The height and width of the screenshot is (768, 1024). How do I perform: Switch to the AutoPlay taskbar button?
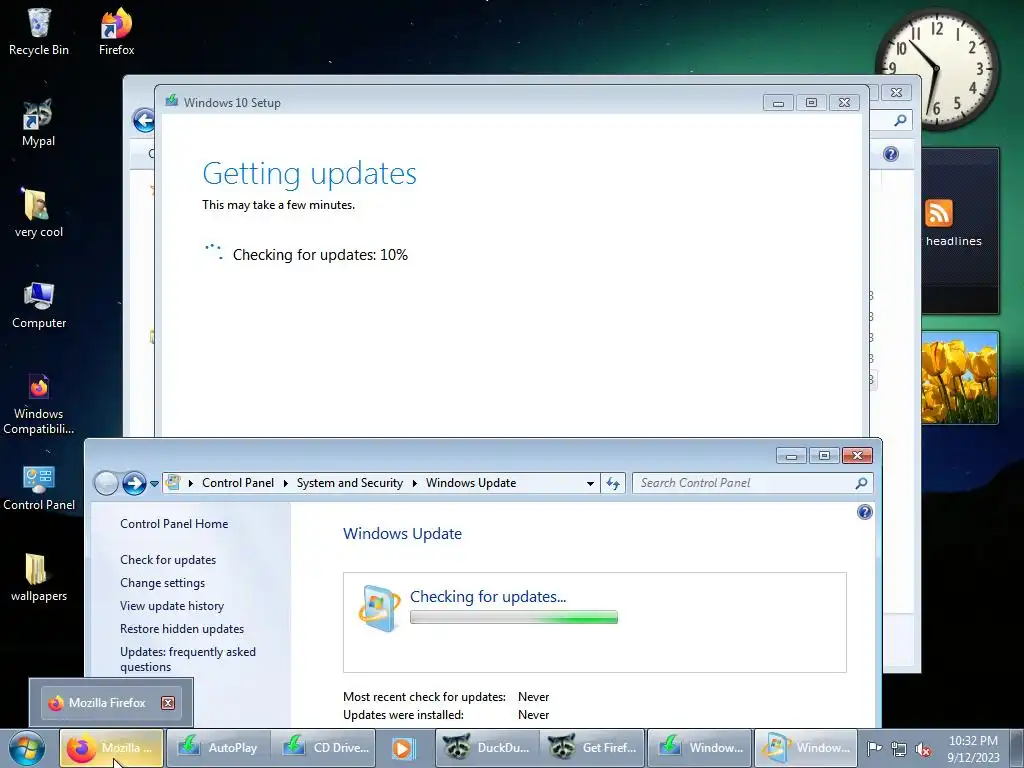pos(217,748)
